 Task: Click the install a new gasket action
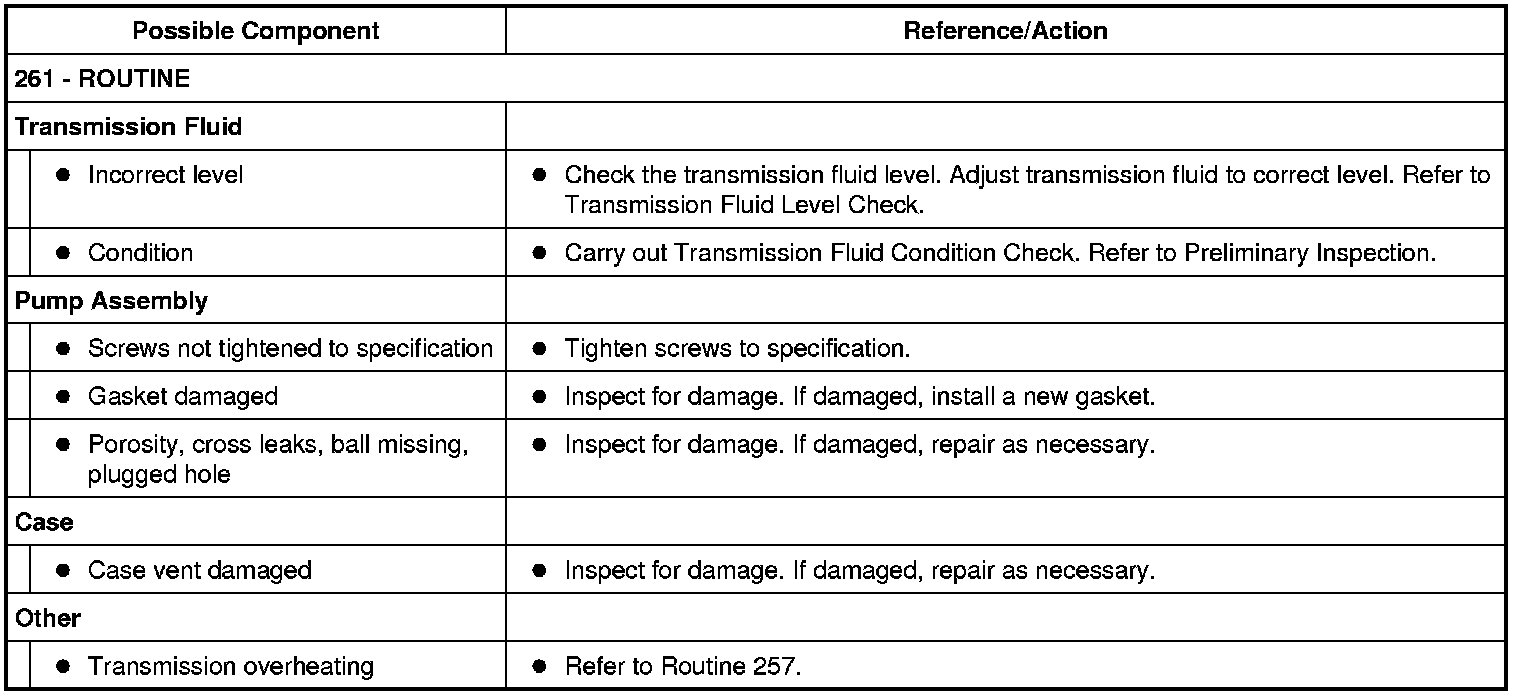[x=1042, y=397]
